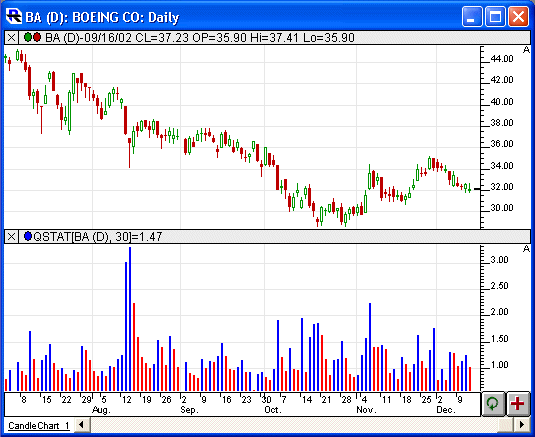Click the red plus add button
The image size is (535, 437).
coord(518,404)
